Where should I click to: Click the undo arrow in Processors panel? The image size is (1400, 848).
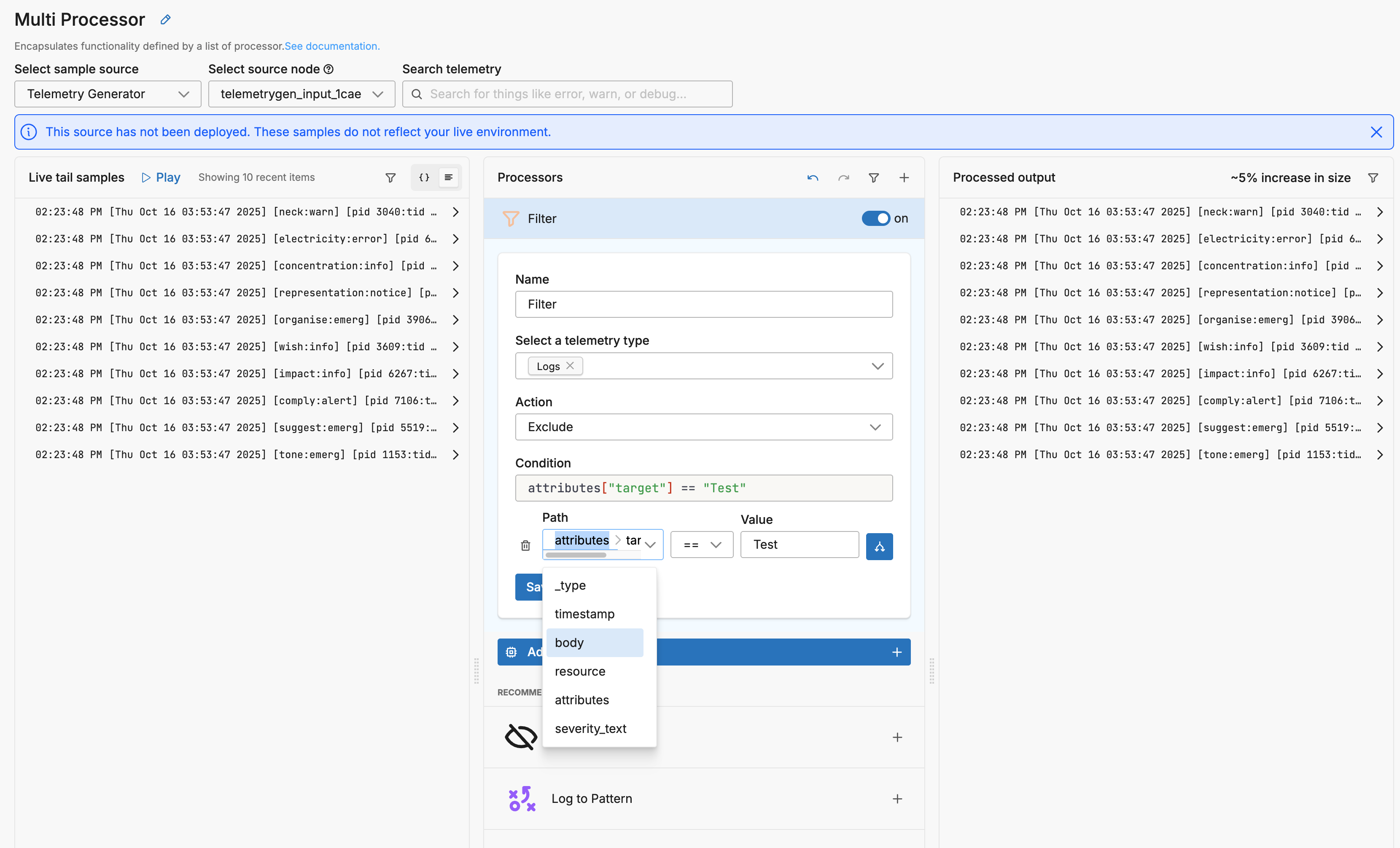coord(813,178)
